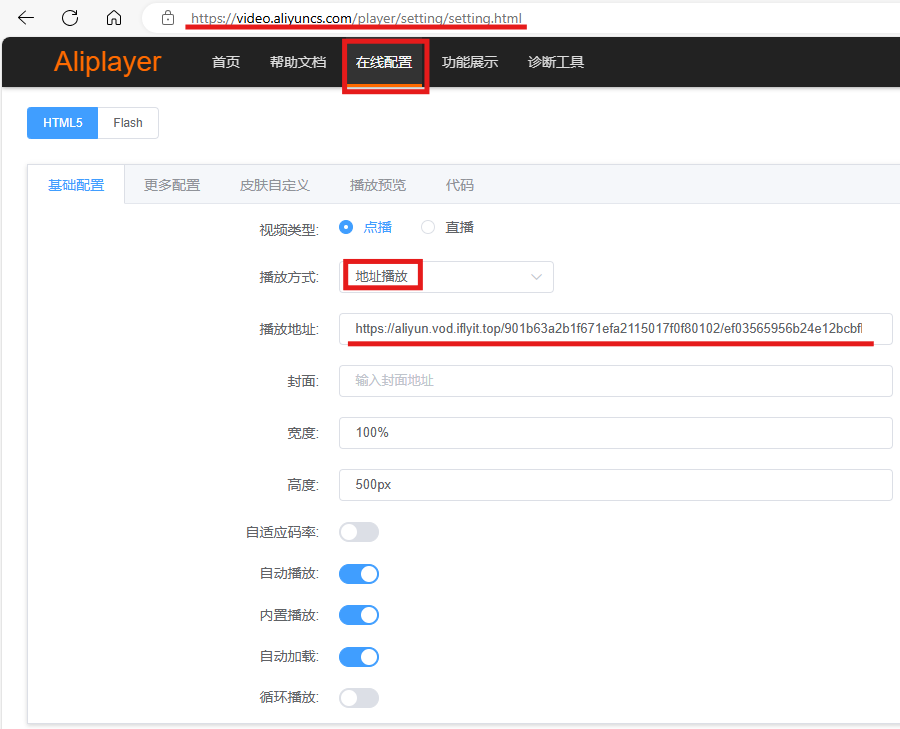Click the address bar URL
Image resolution: width=900 pixels, height=729 pixels.
(356, 18)
